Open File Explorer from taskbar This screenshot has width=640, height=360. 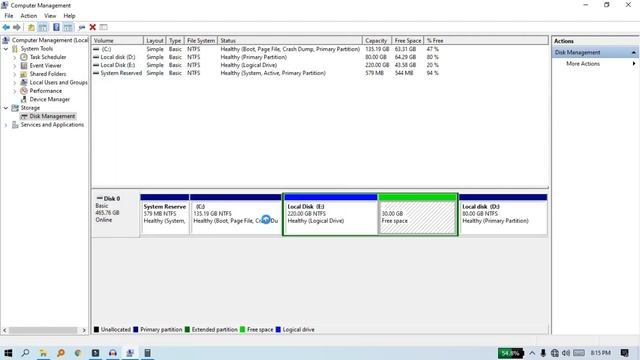tap(43, 353)
